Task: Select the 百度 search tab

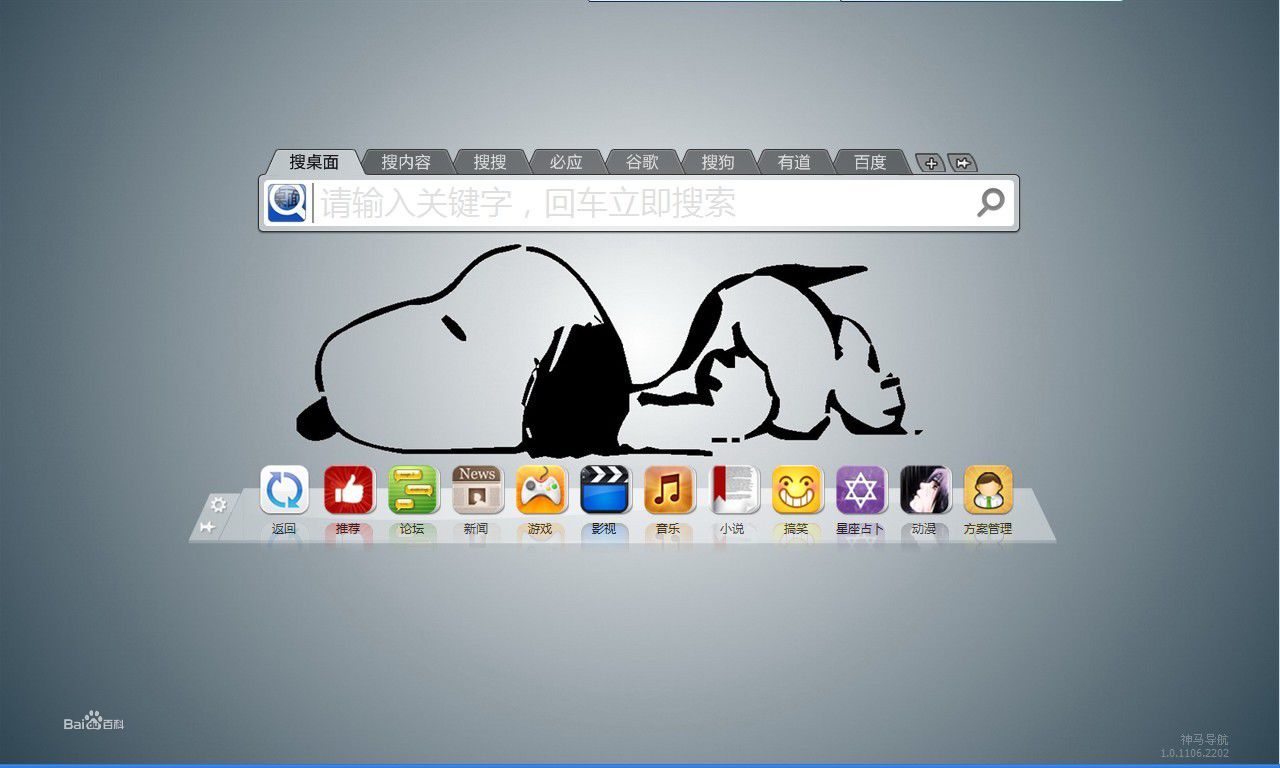Action: (x=869, y=162)
